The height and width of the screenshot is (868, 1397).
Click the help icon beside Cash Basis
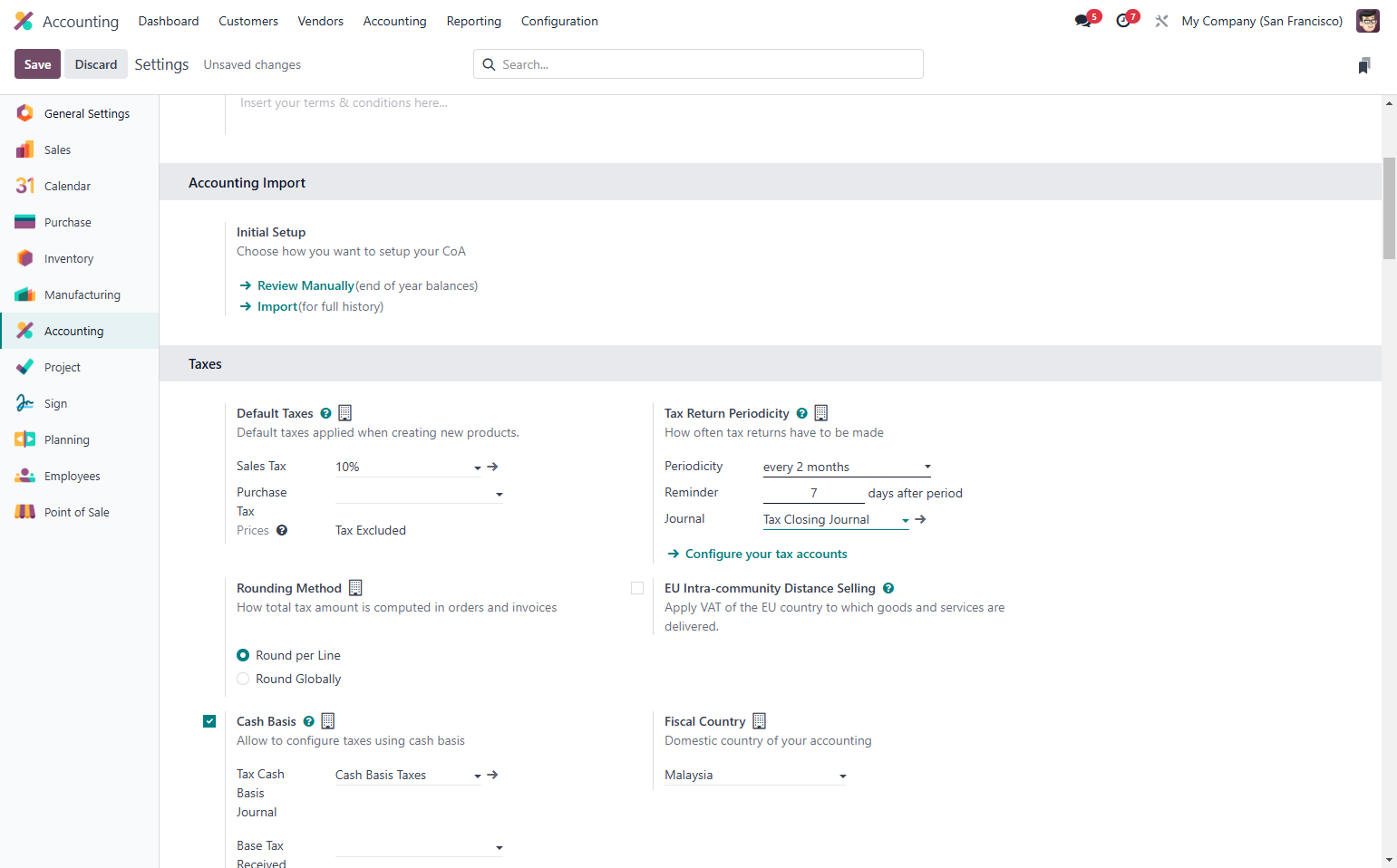coord(308,721)
